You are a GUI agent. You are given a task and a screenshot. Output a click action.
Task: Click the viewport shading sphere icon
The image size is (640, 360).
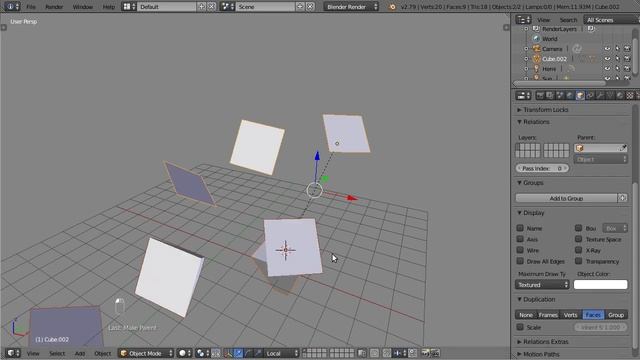(185, 353)
